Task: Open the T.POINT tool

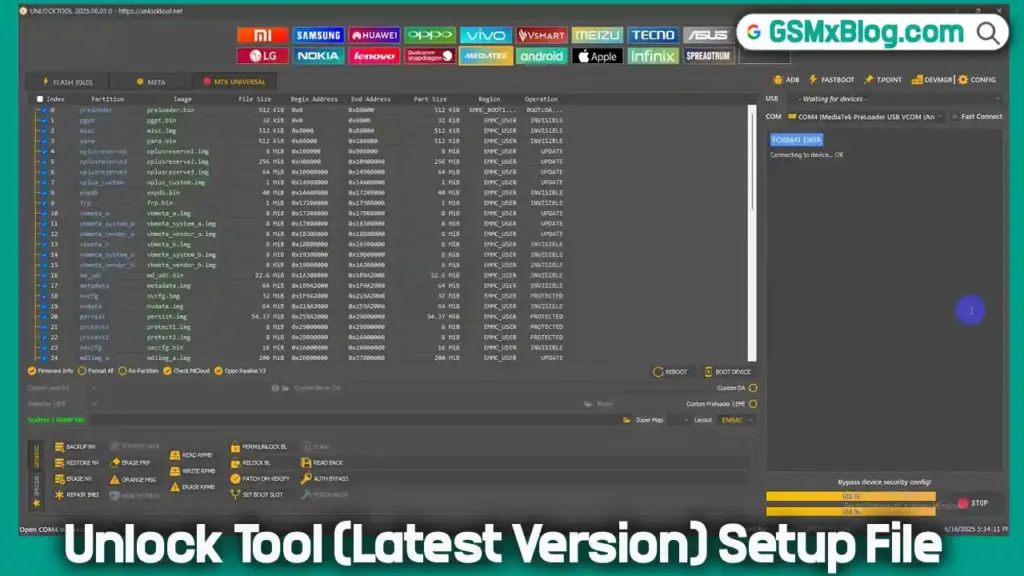Action: (x=883, y=80)
